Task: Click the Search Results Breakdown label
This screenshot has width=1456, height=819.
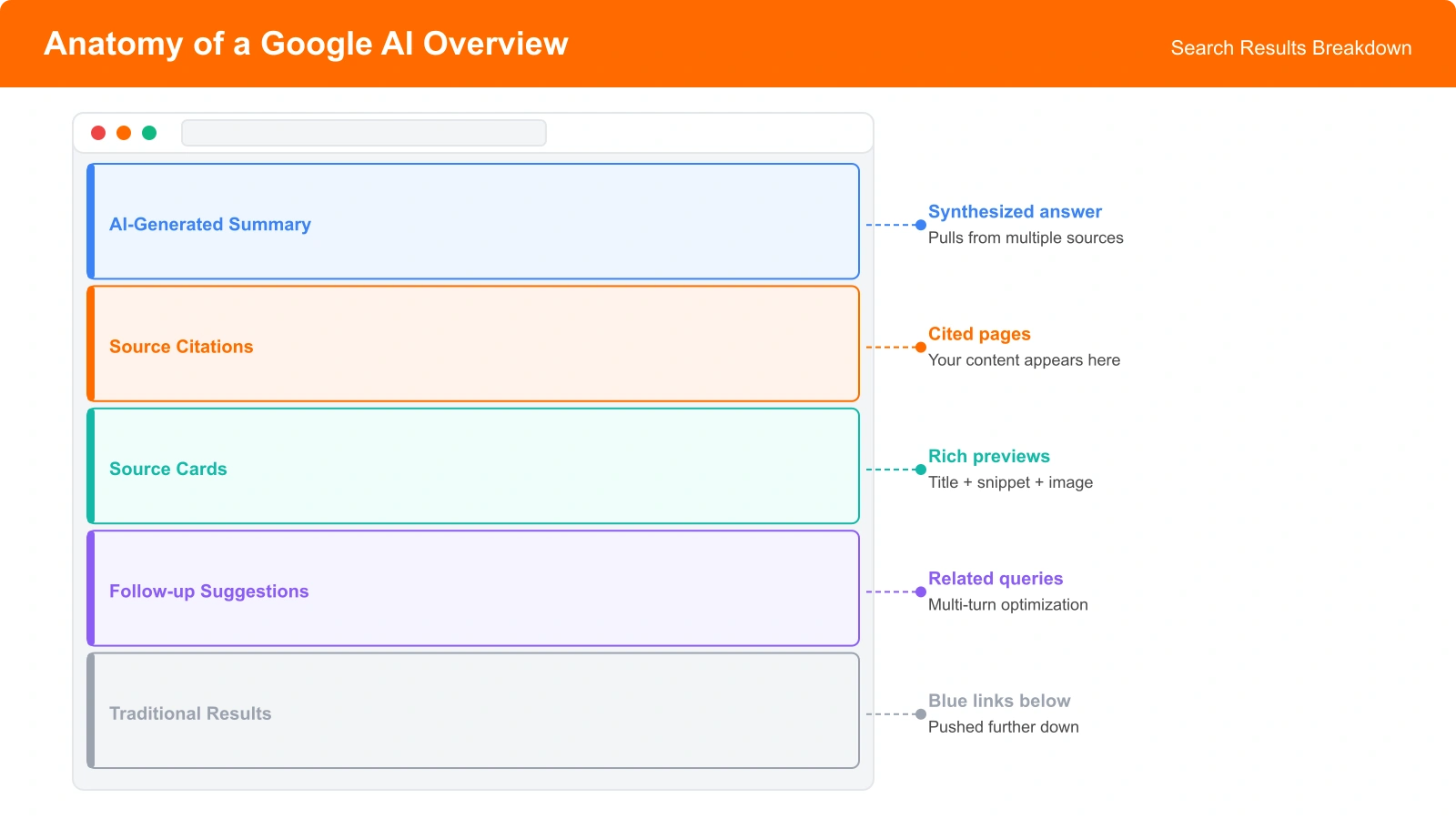Action: [1290, 48]
